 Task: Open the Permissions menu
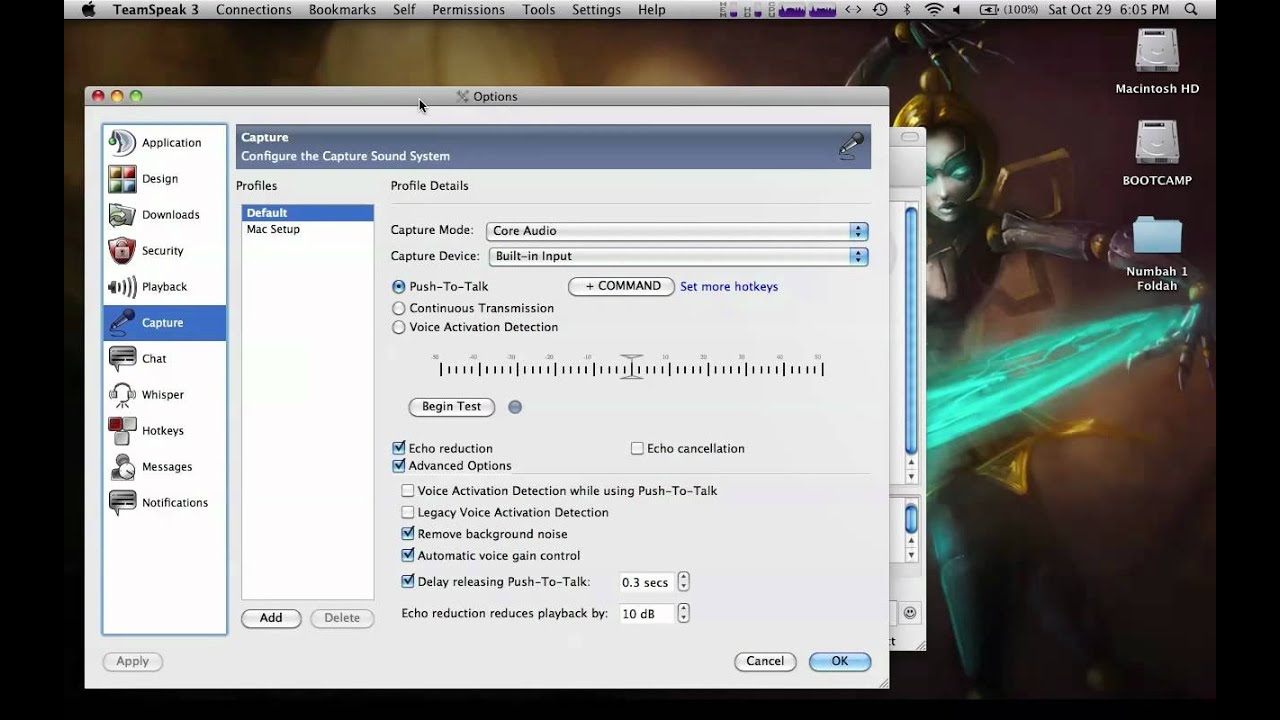(x=468, y=9)
